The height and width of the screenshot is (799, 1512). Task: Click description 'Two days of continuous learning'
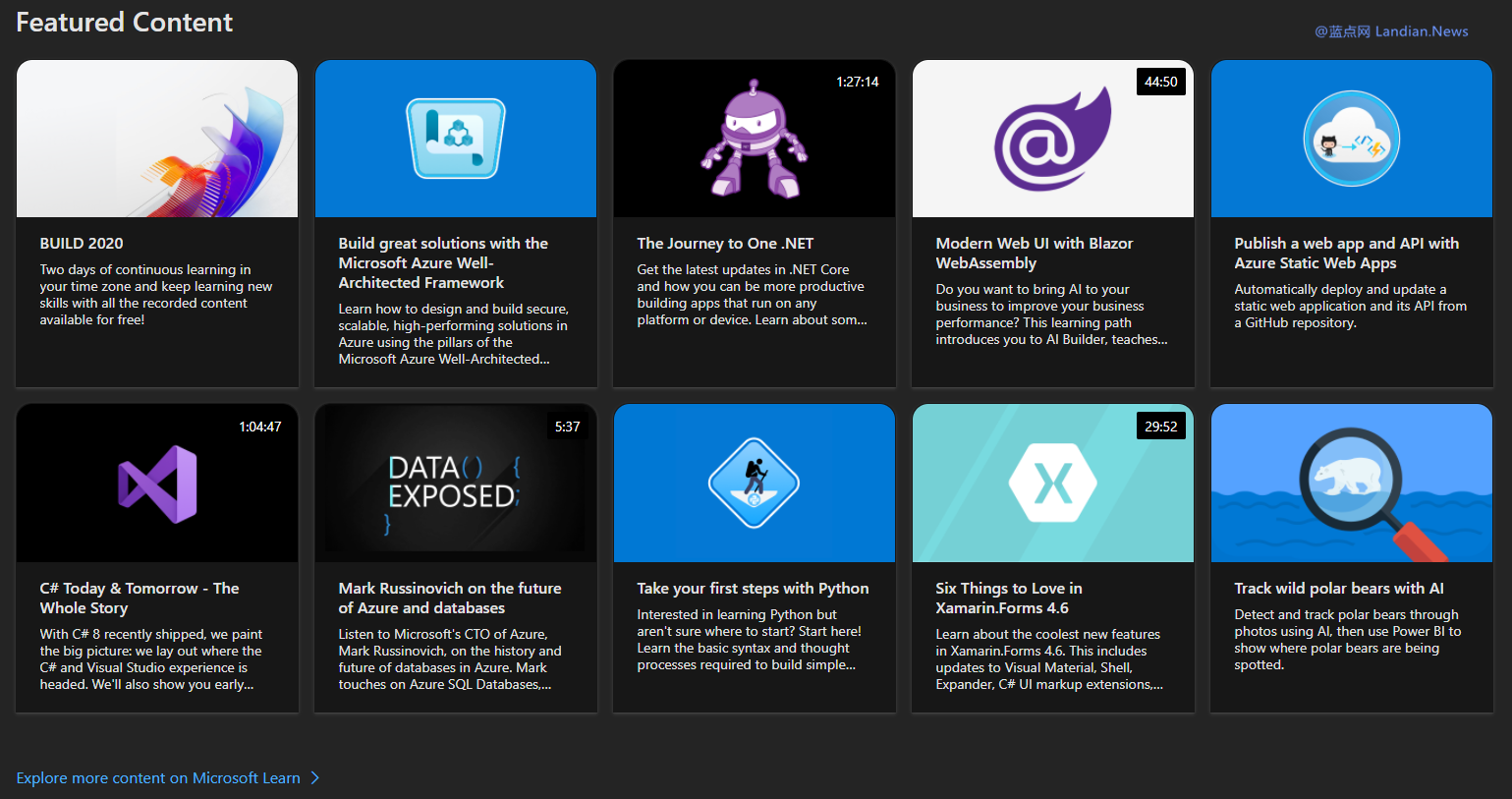point(156,295)
